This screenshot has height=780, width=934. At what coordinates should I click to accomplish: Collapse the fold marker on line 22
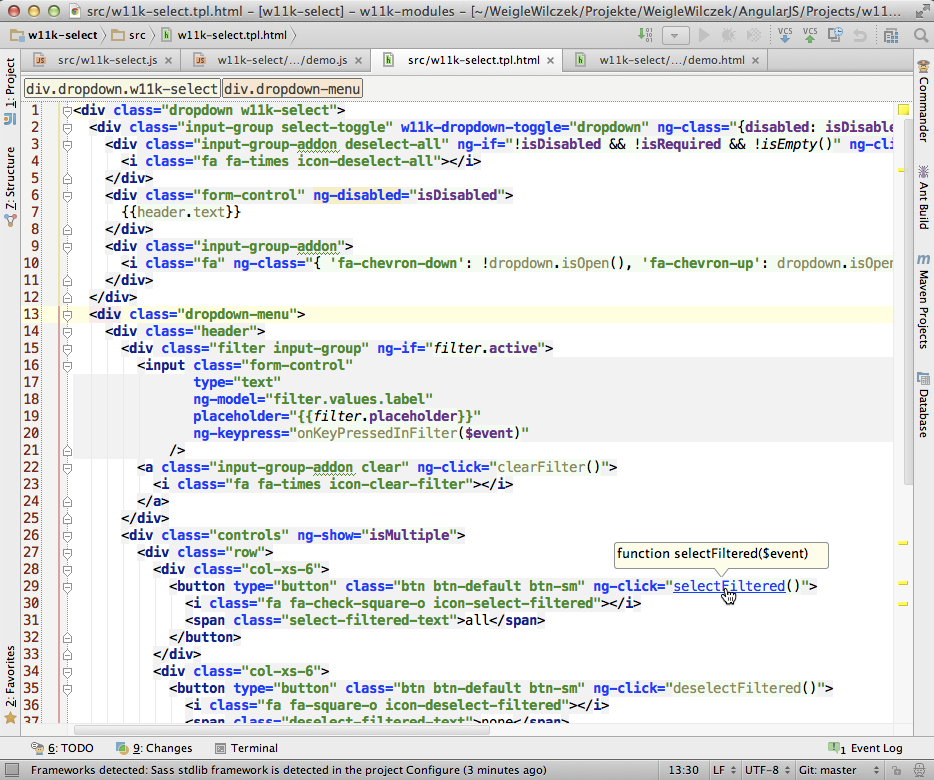click(67, 467)
